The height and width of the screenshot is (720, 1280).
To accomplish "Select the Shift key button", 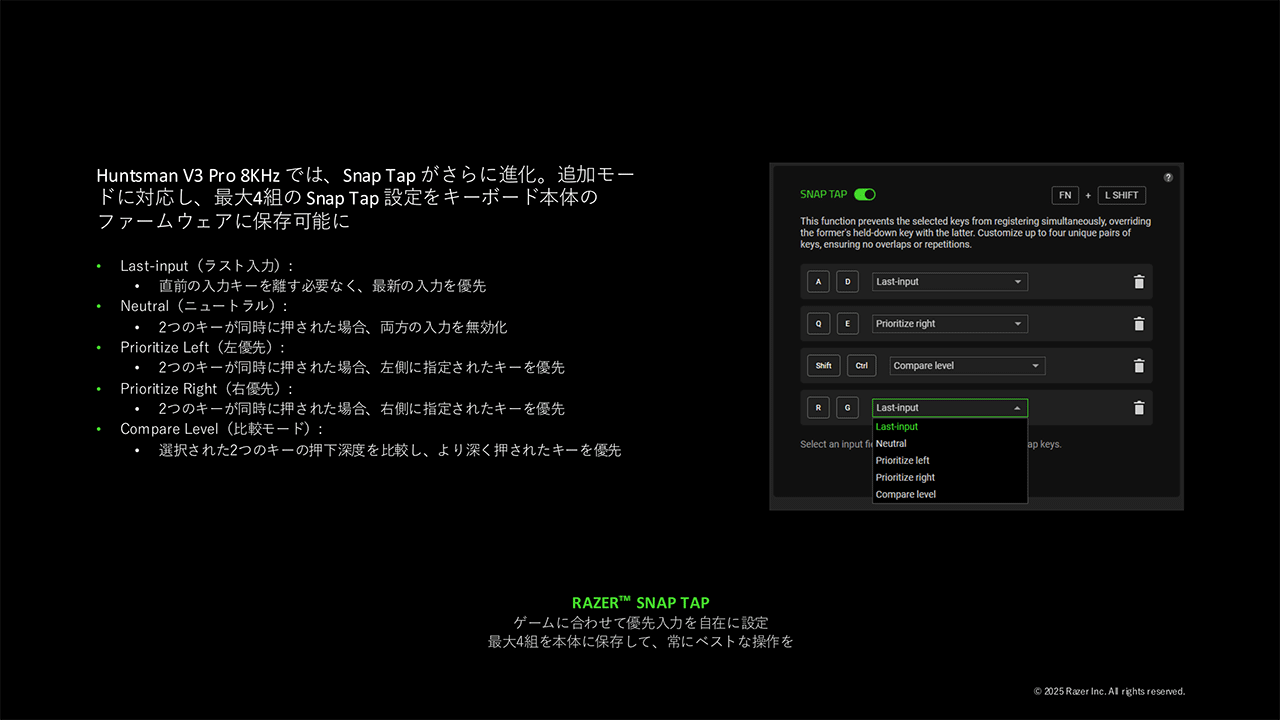I will click(x=823, y=366).
